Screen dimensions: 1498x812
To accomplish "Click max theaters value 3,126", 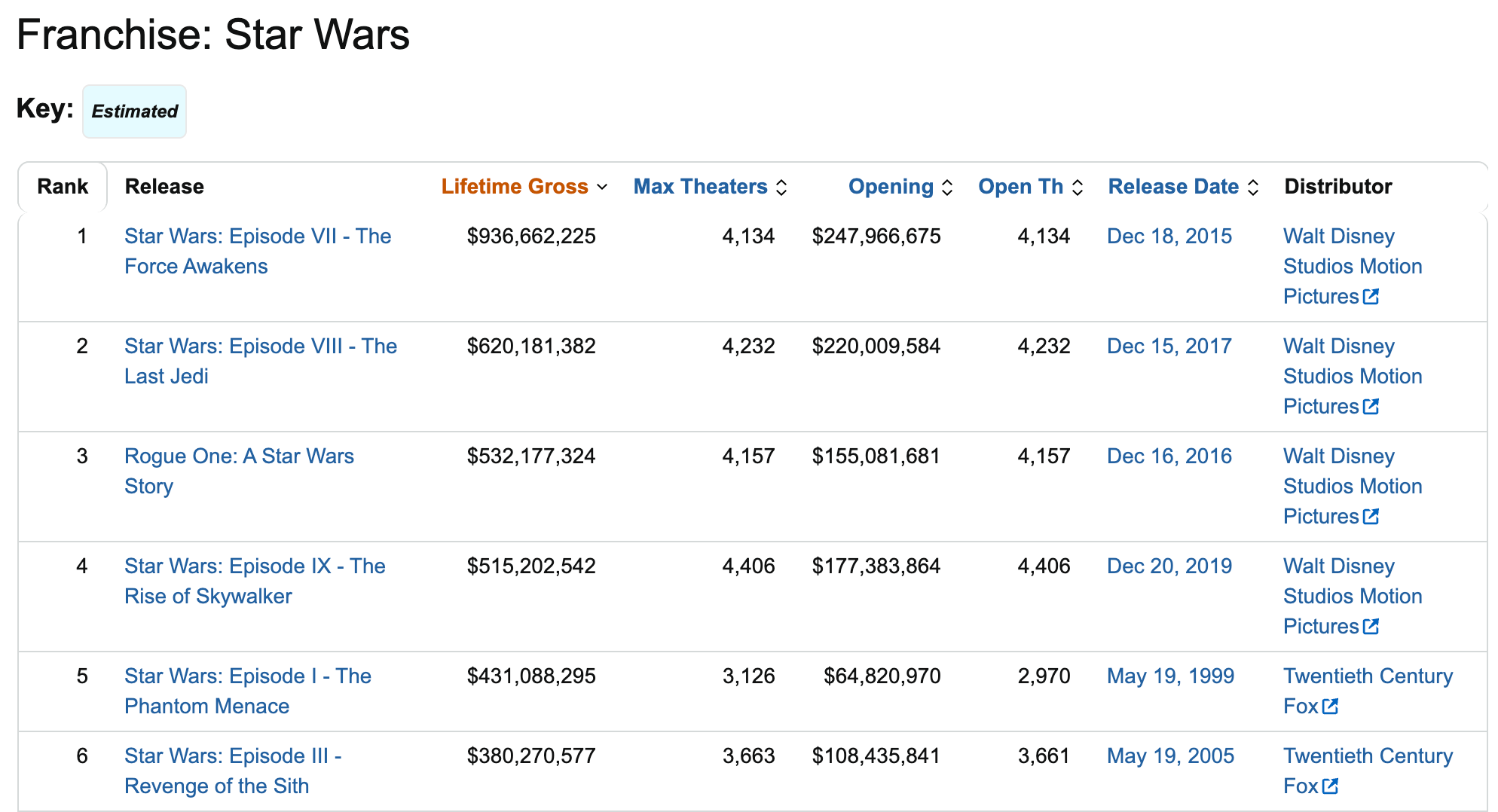I will click(748, 676).
